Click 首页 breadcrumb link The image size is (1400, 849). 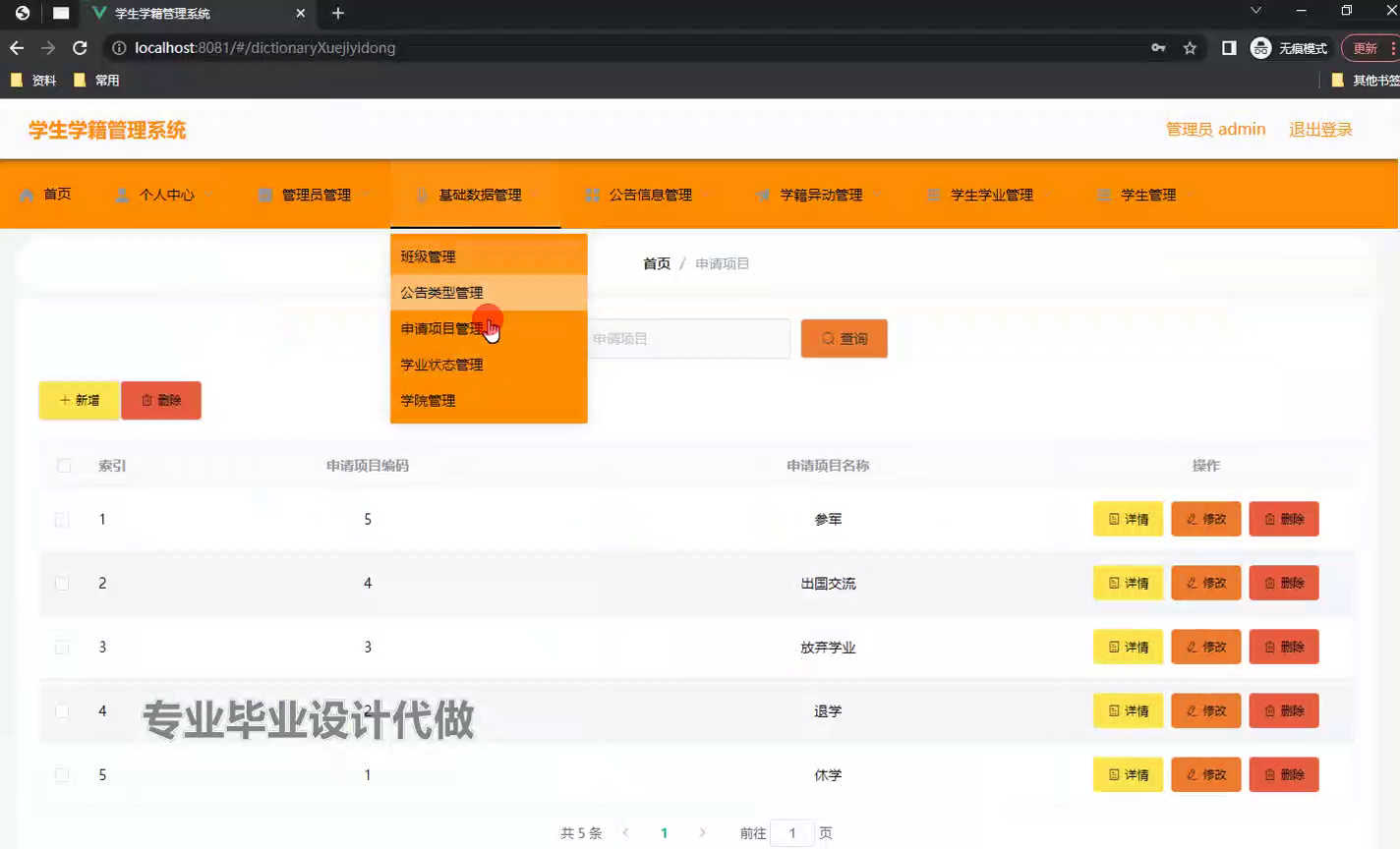pyautogui.click(x=657, y=263)
